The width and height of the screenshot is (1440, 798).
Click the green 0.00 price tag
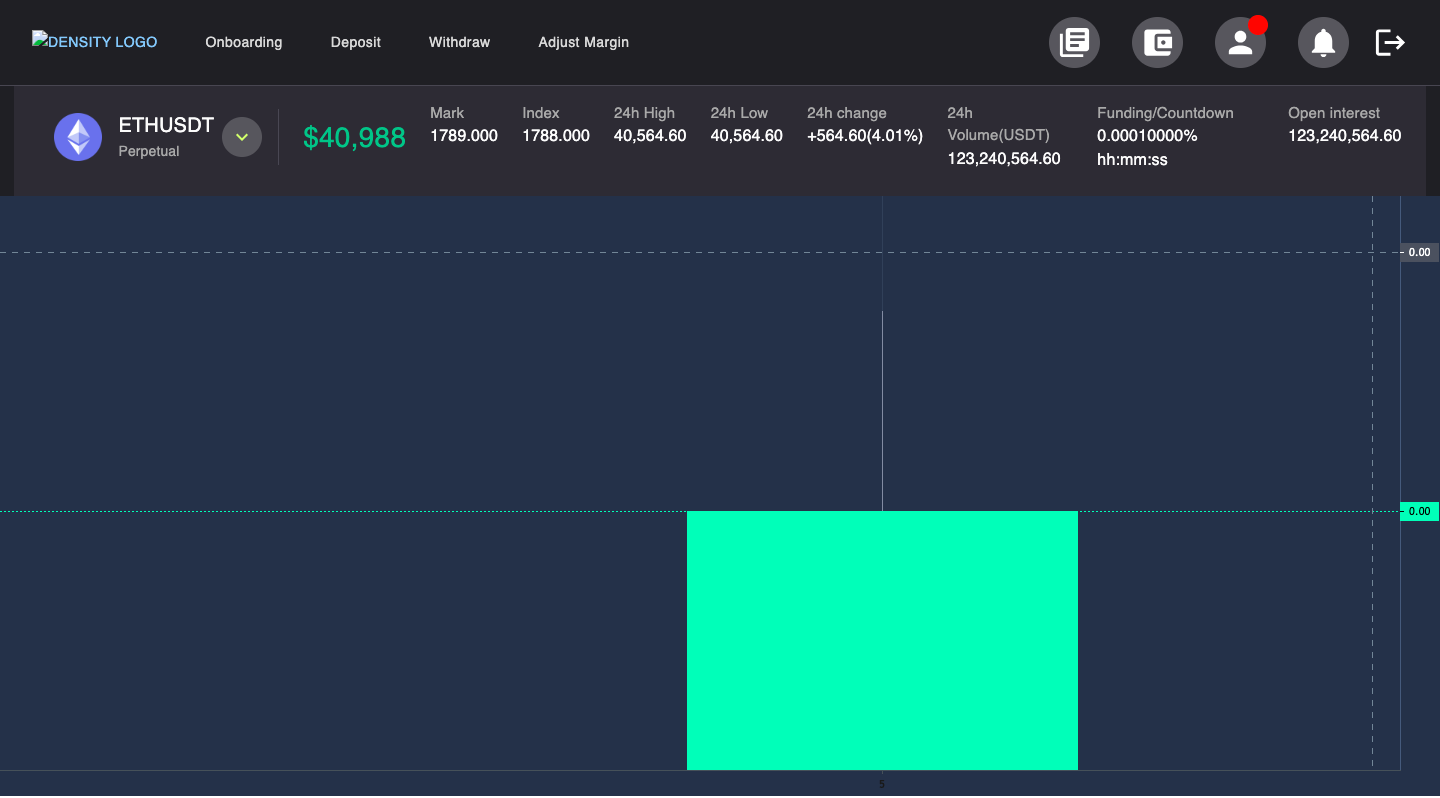[1419, 511]
